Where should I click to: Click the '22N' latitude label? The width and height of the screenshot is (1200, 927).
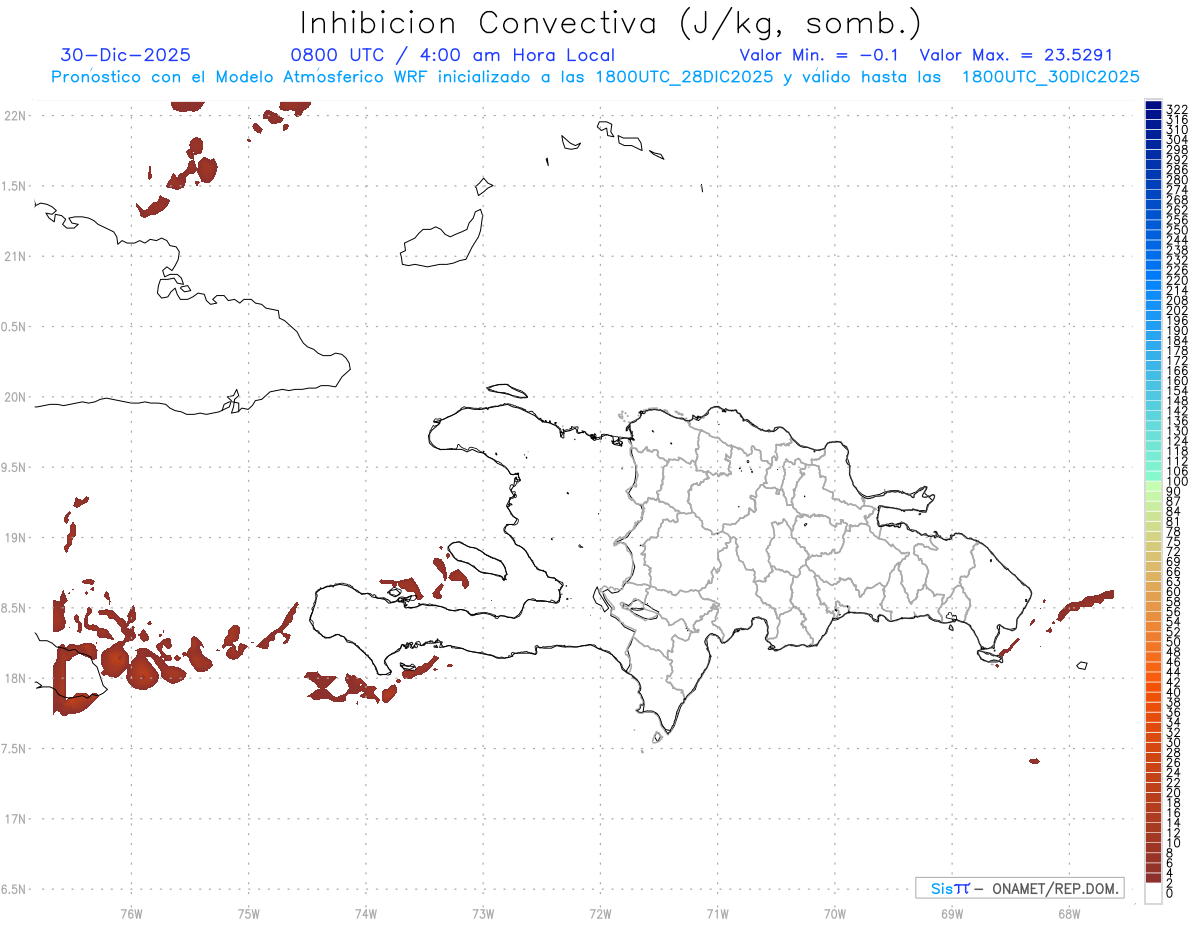pos(14,115)
